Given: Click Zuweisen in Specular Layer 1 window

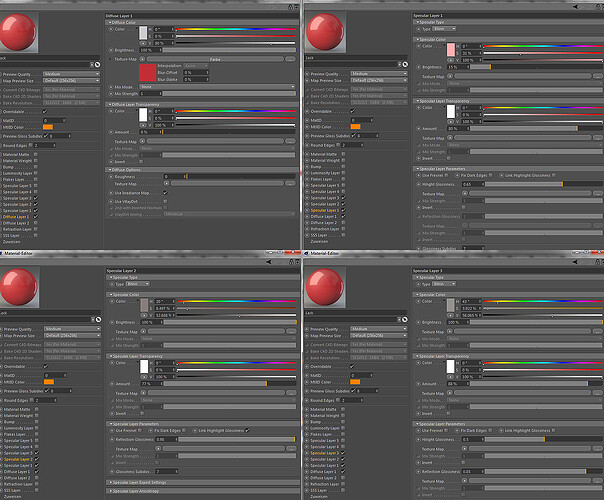Looking at the screenshot, I should coord(319,241).
